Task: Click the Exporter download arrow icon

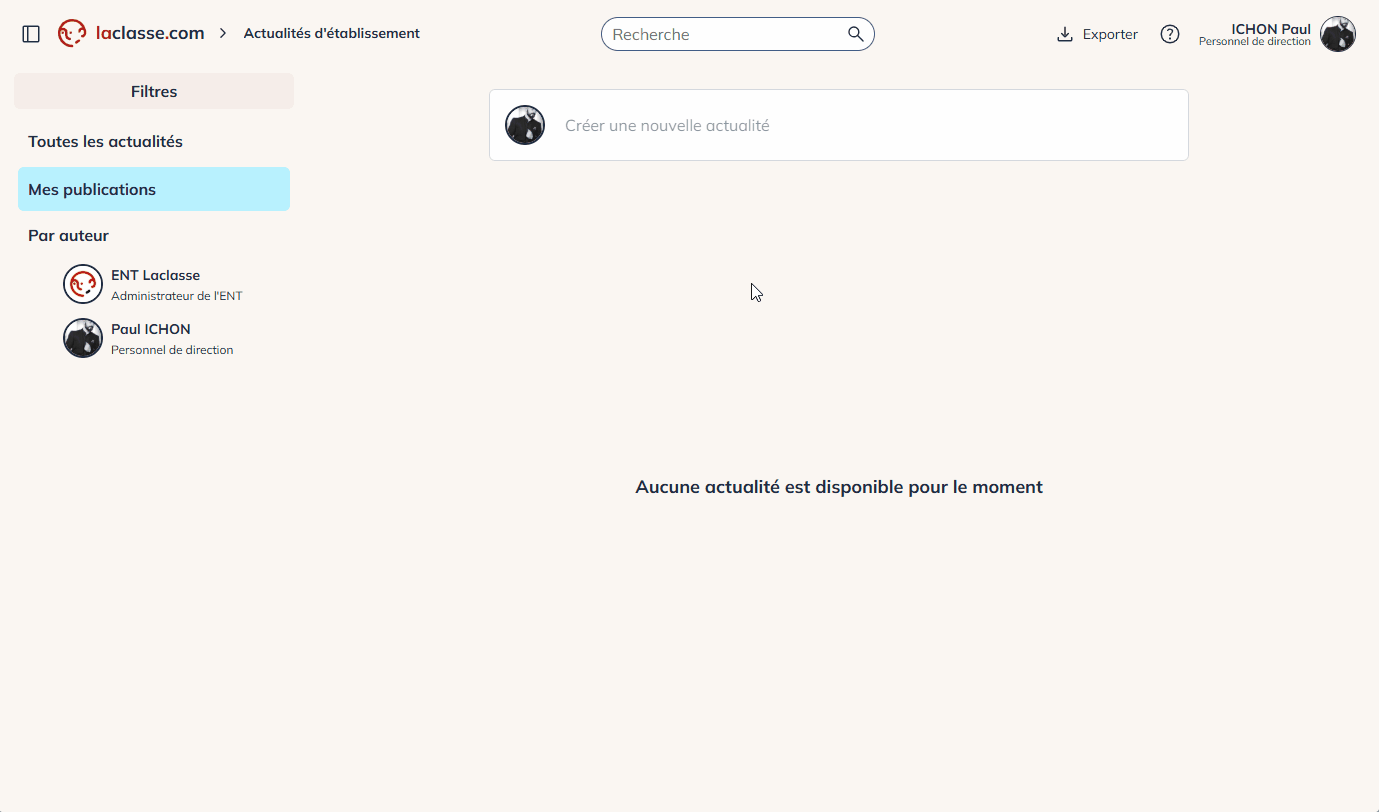Action: (x=1065, y=35)
